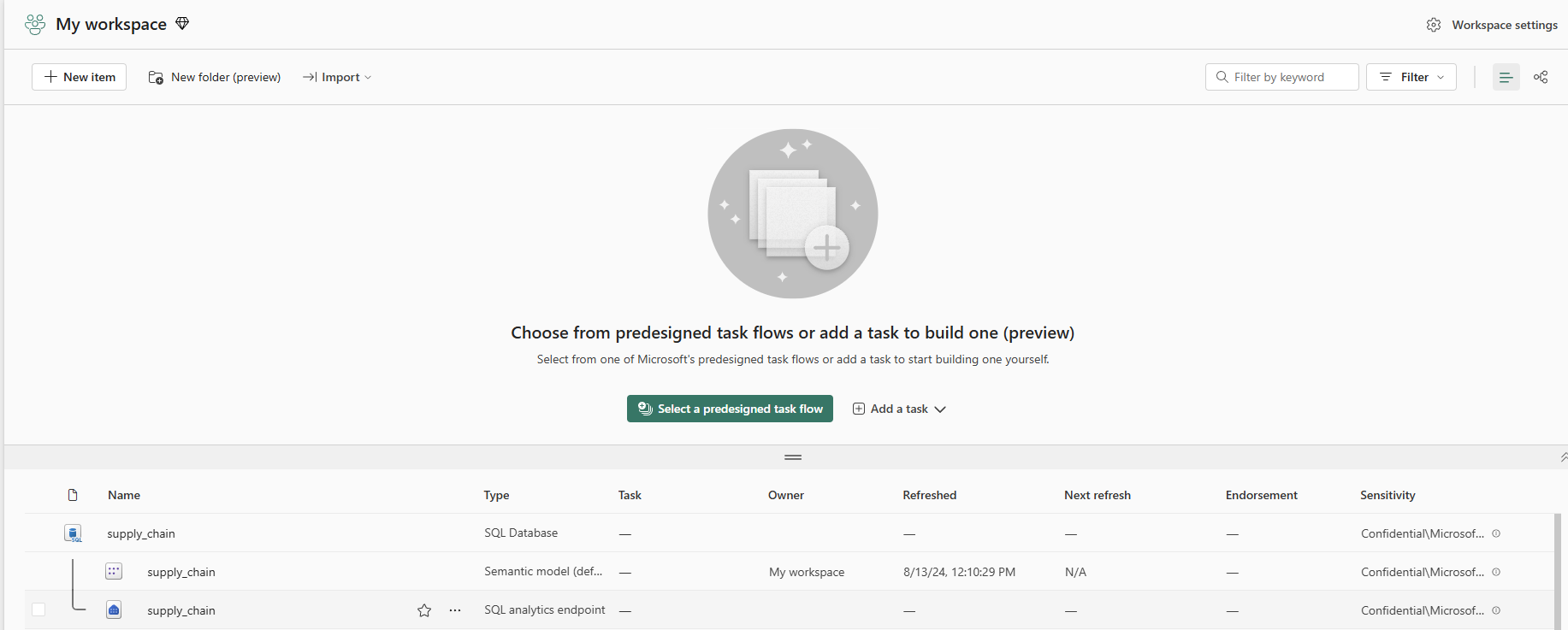Click the supply_chain semantic model icon
This screenshot has width=1568, height=630.
(x=114, y=572)
